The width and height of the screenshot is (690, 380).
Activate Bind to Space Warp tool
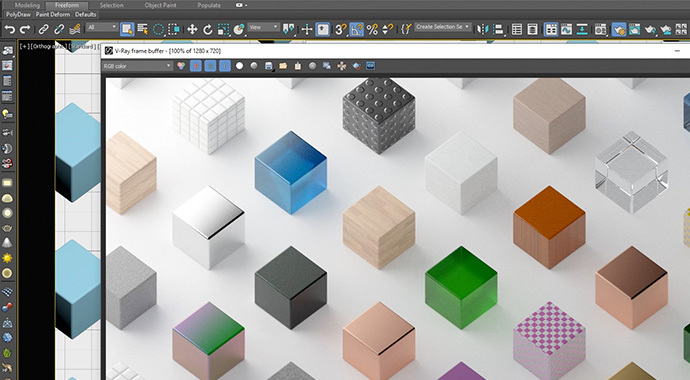(75, 29)
